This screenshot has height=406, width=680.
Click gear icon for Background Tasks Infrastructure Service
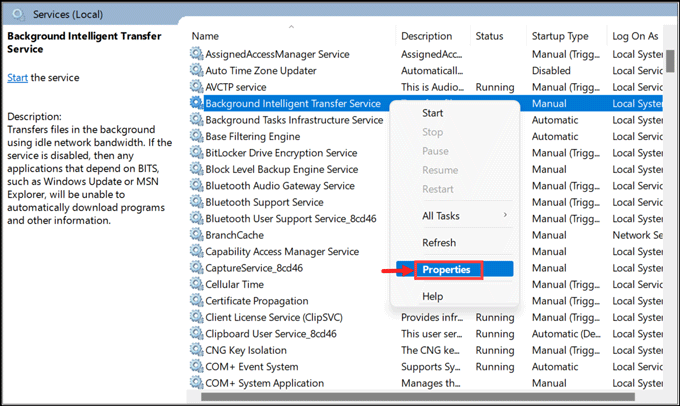point(196,120)
